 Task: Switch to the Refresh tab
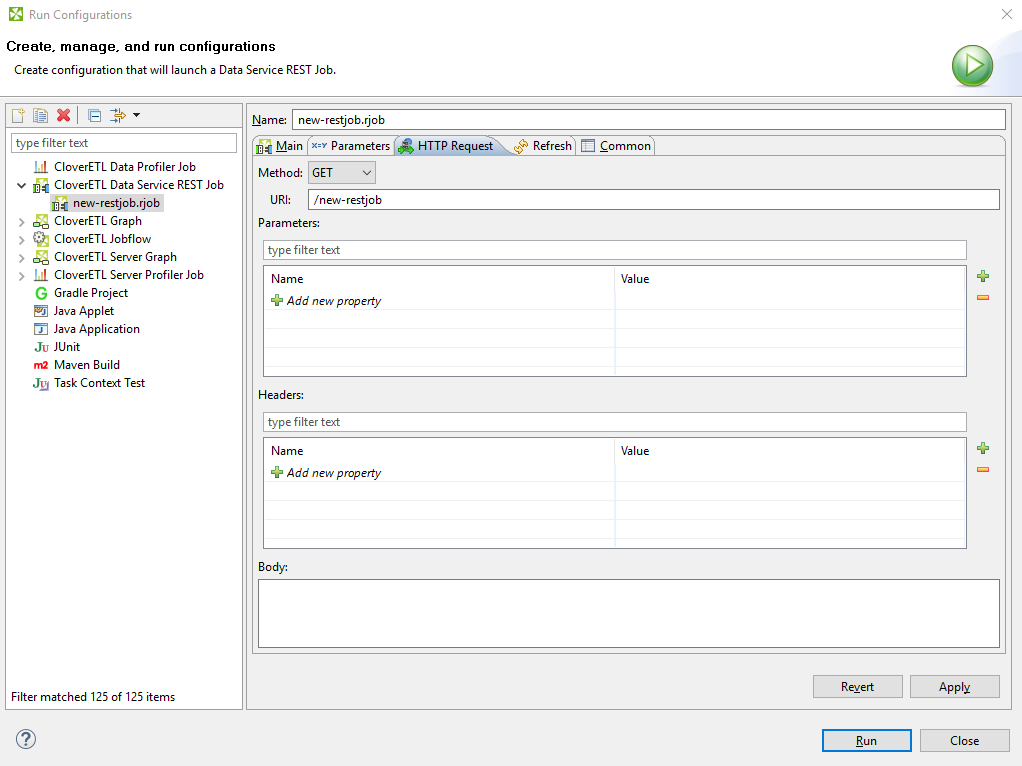(x=542, y=146)
